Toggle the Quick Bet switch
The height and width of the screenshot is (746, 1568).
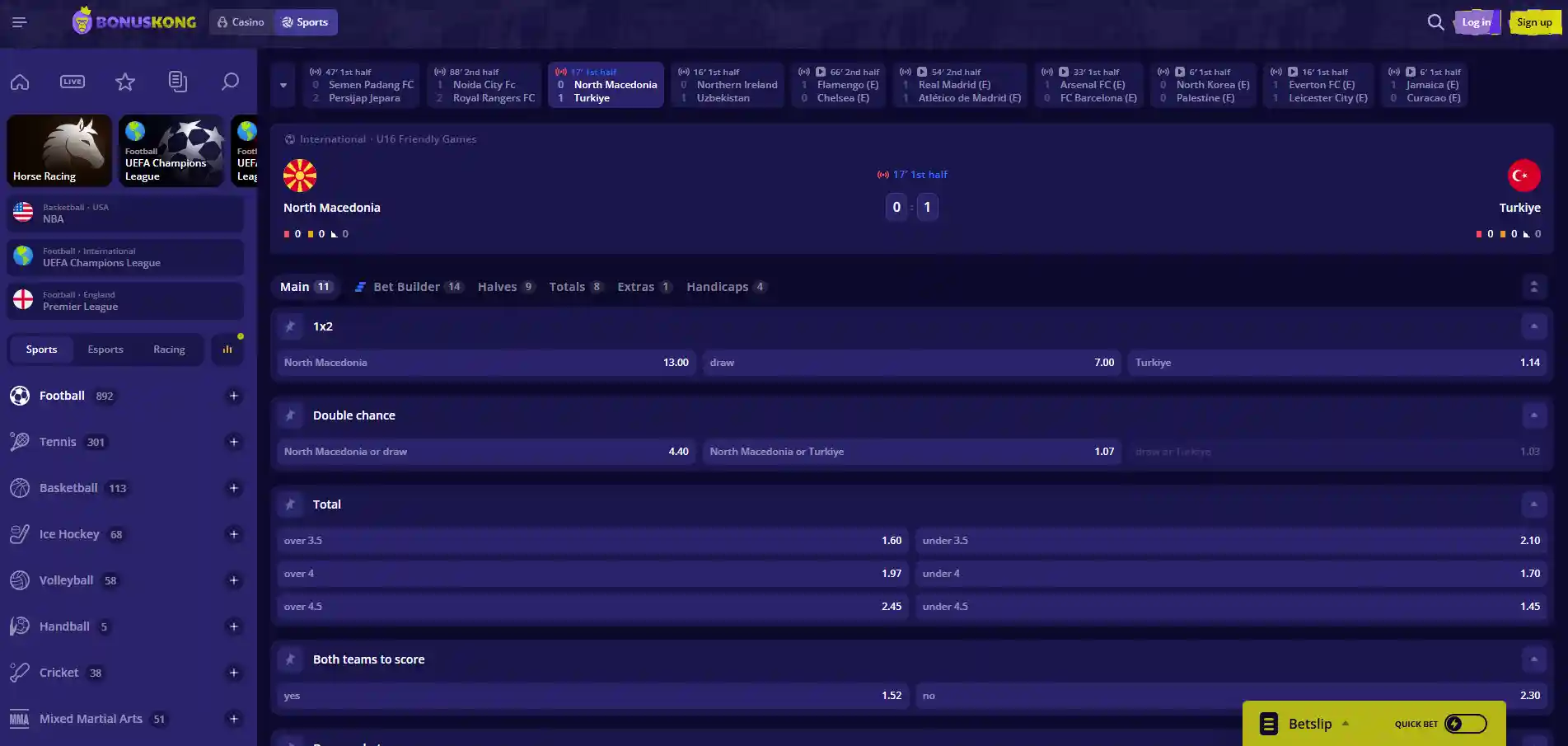(x=1466, y=724)
